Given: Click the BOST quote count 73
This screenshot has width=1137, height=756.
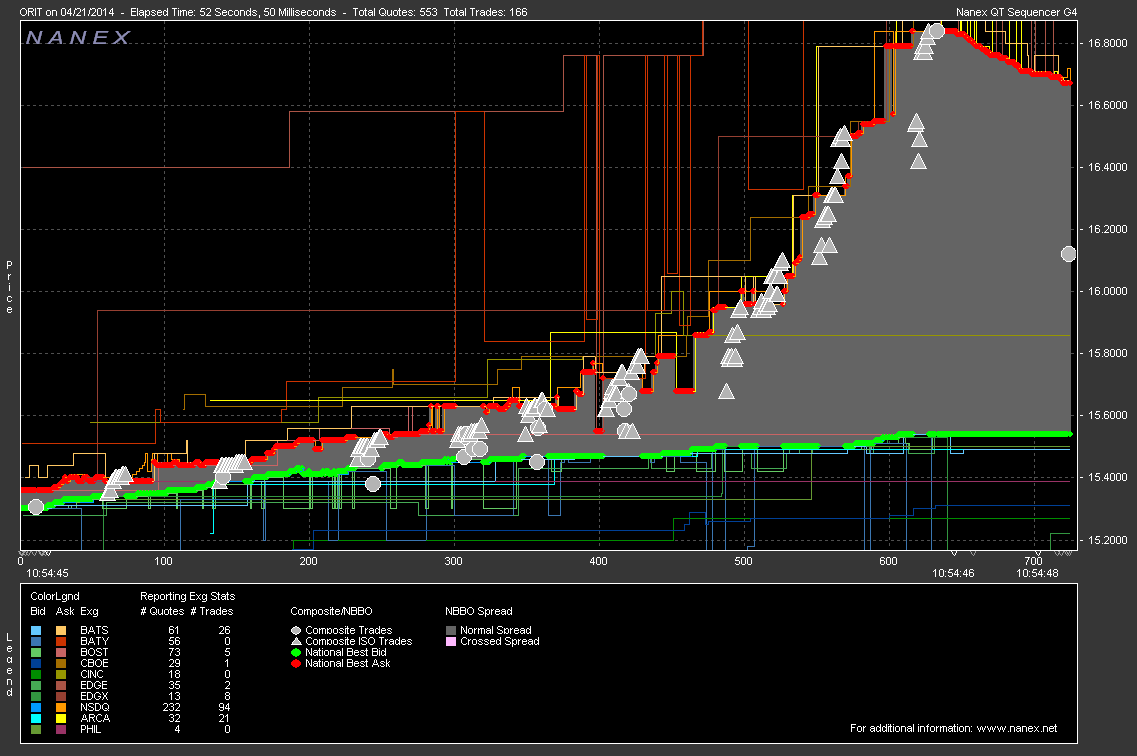Looking at the screenshot, I should tap(174, 652).
